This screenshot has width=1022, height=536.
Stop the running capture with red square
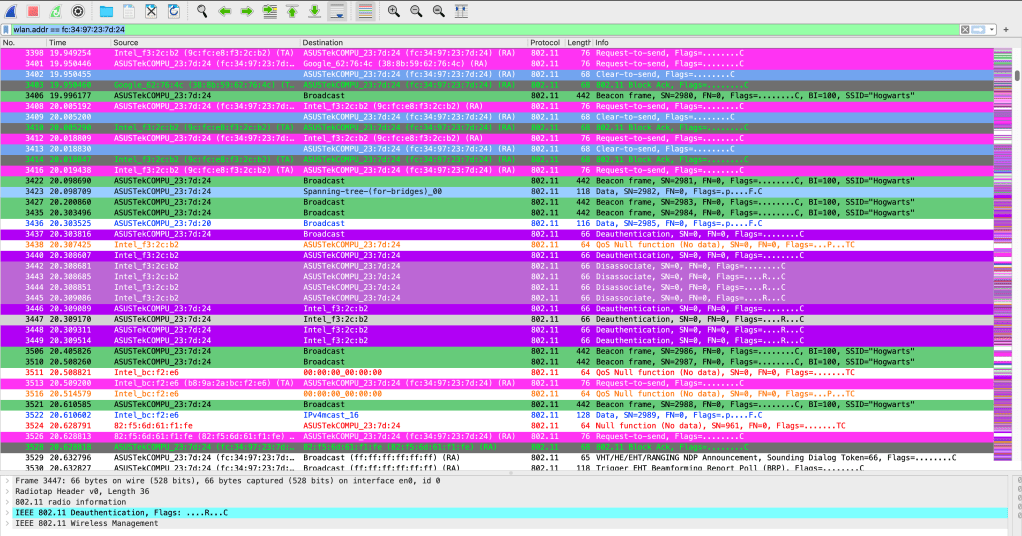pos(33,11)
